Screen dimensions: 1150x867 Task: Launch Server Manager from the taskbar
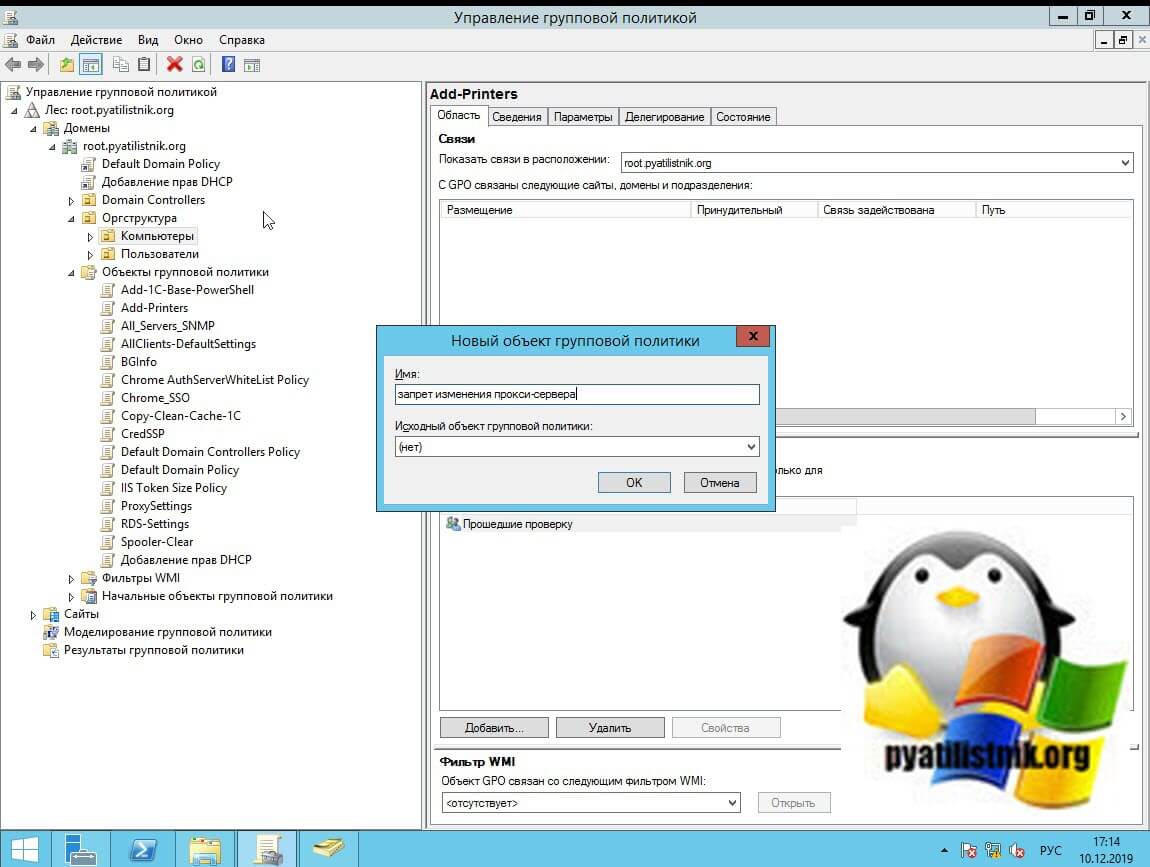point(81,849)
